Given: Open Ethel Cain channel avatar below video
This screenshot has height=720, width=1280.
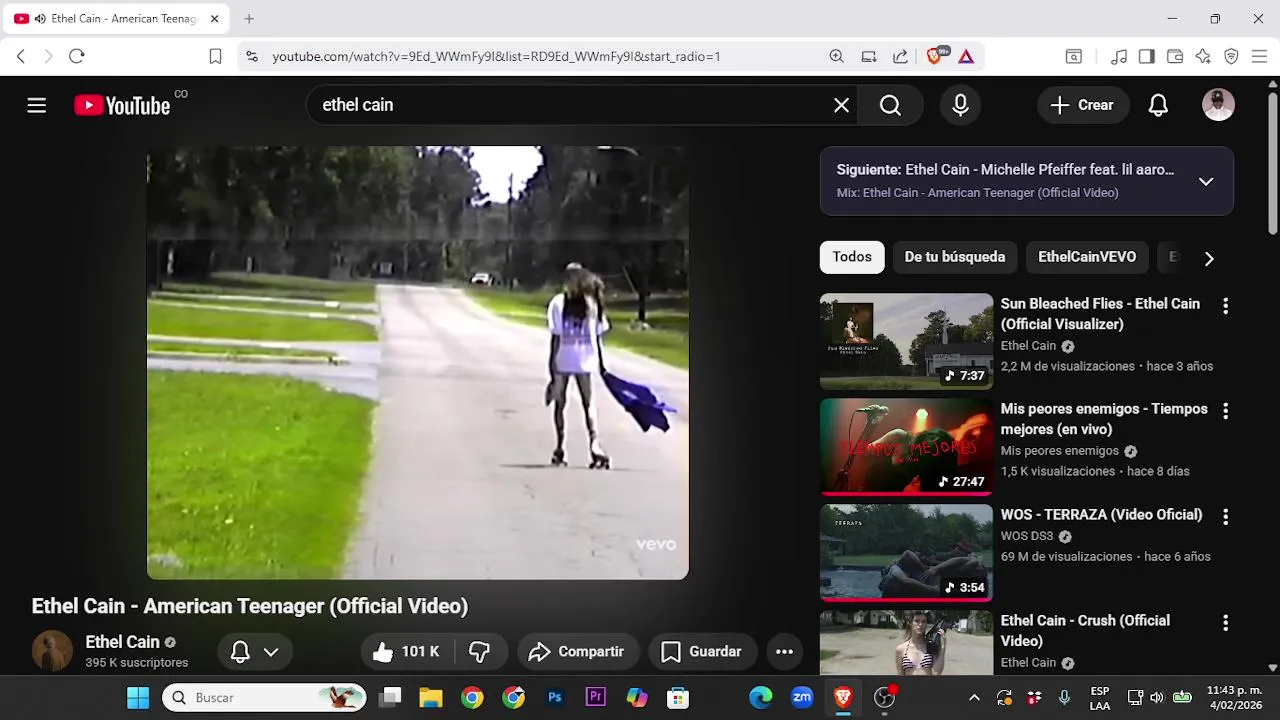Looking at the screenshot, I should click(52, 651).
